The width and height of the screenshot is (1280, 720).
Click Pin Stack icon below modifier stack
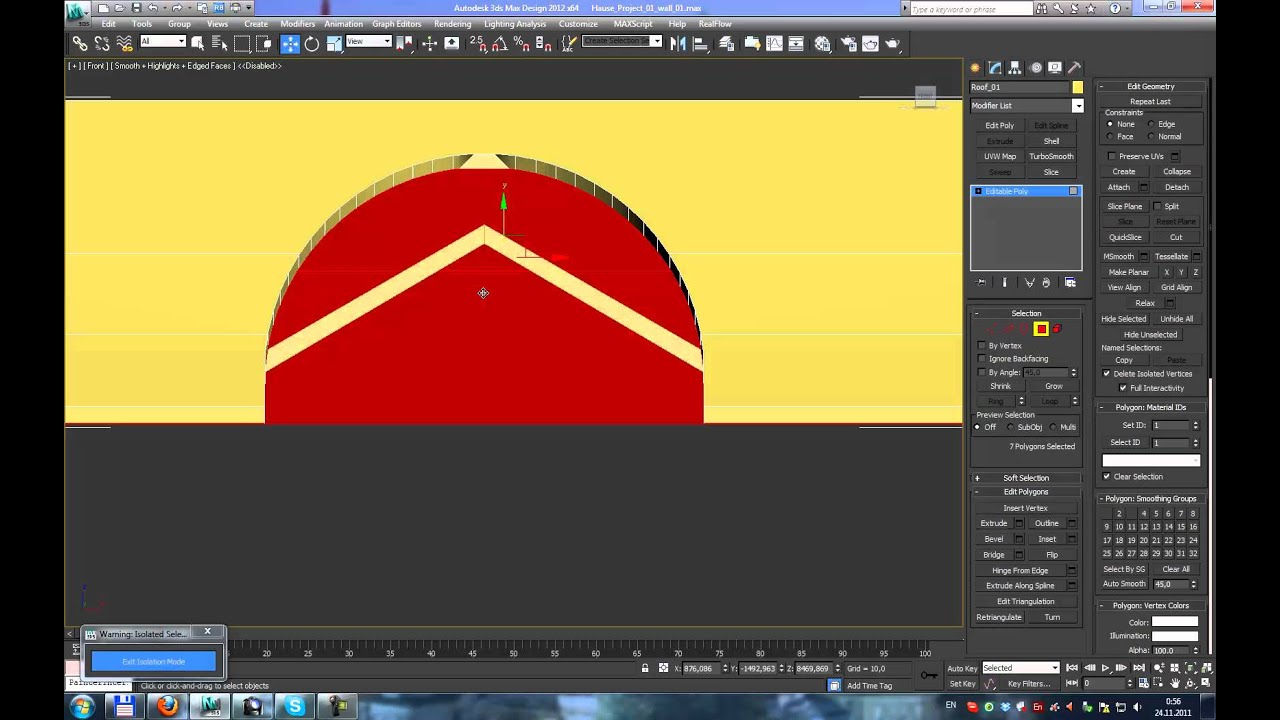point(981,283)
